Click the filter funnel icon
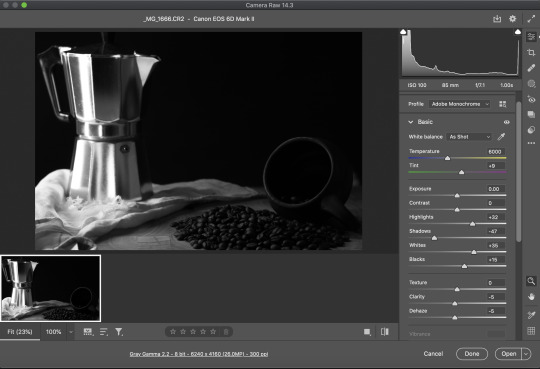540x369 pixels. tap(119, 332)
